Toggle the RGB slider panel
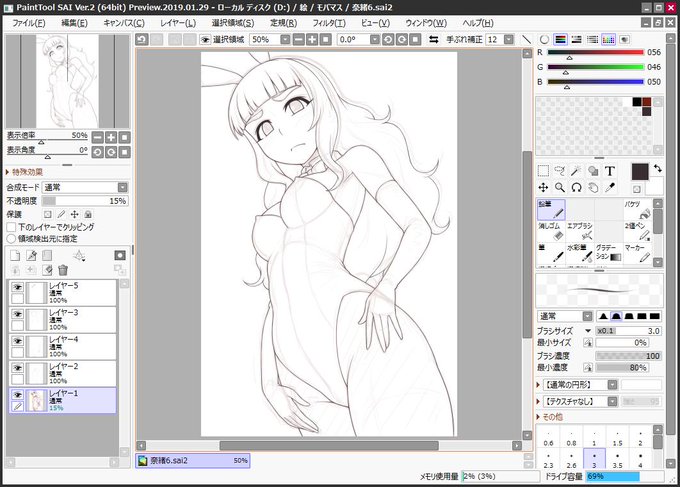The image size is (680, 487). (560, 39)
